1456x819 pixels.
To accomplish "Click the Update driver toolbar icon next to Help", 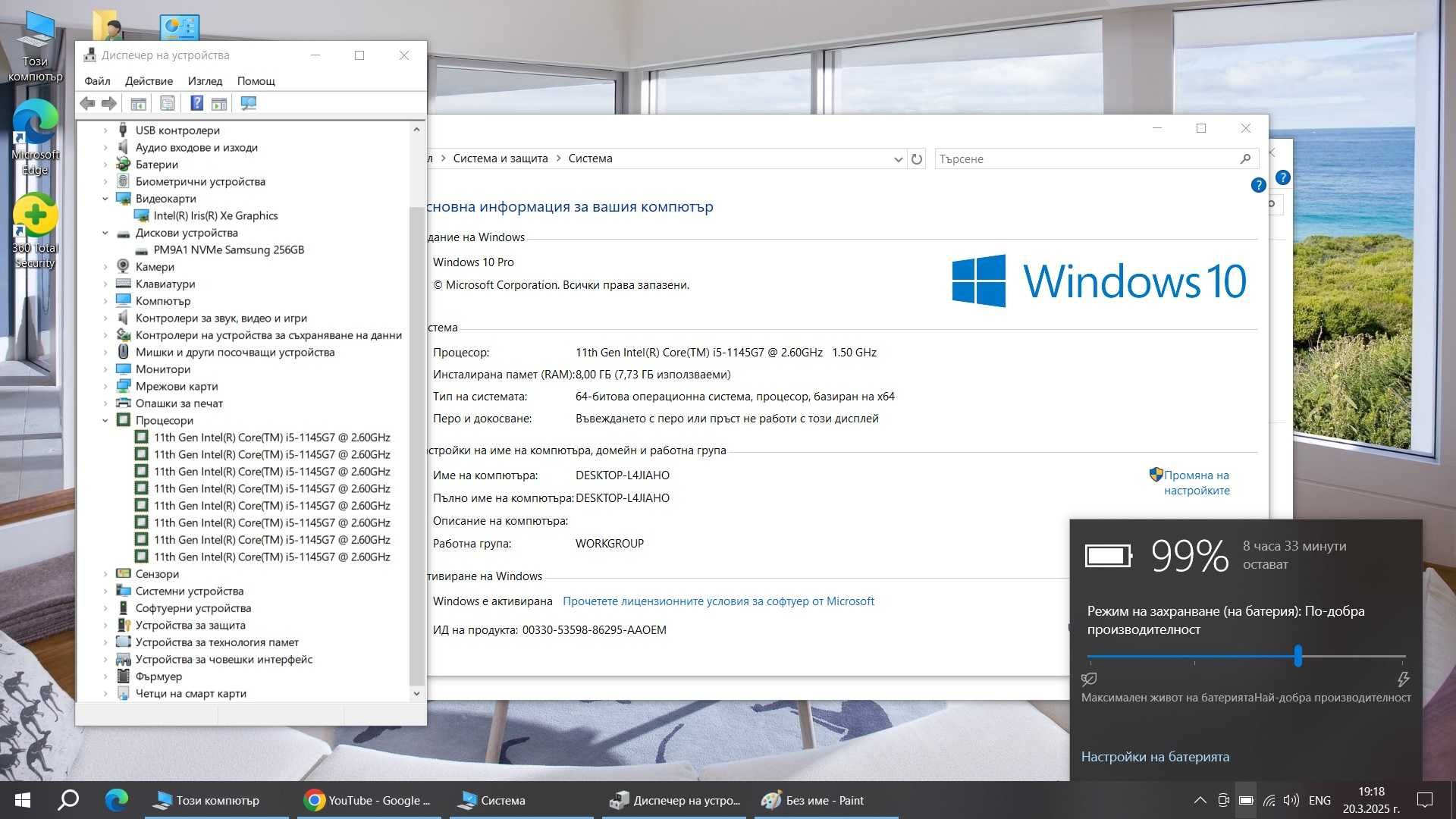I will (x=219, y=103).
